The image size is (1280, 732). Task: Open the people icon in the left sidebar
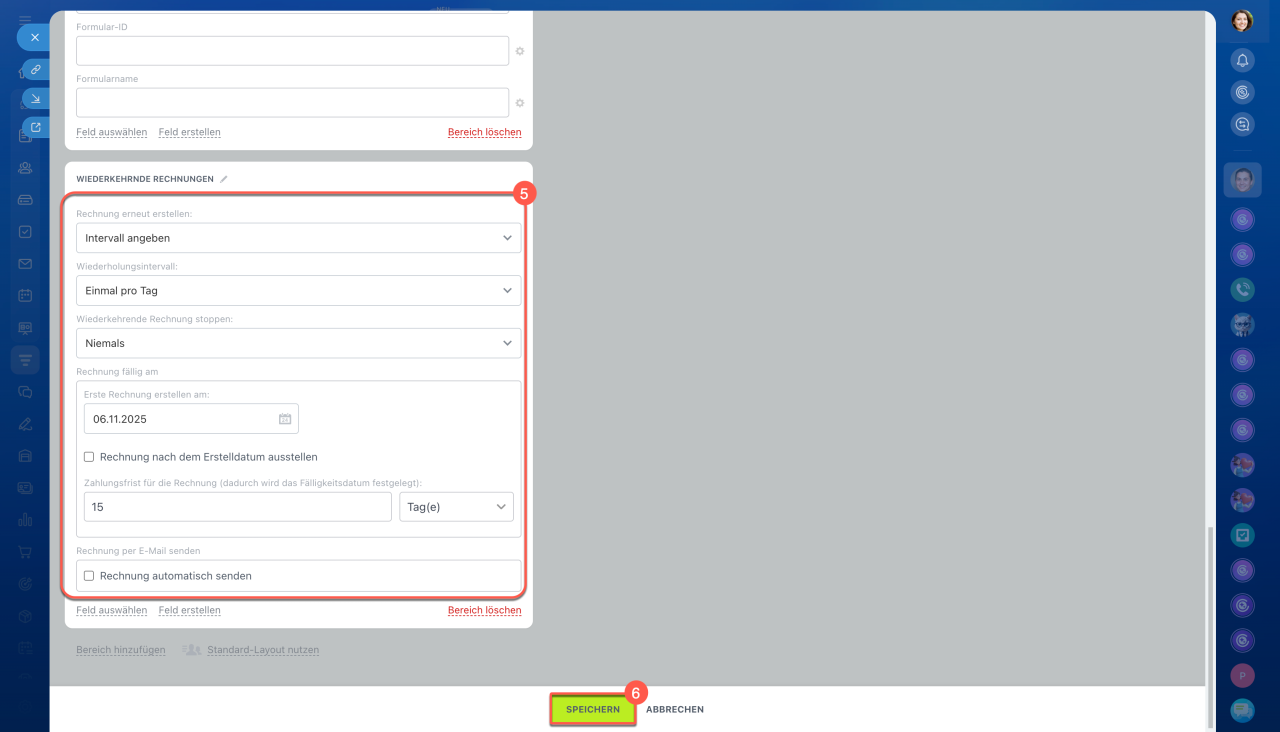25,168
